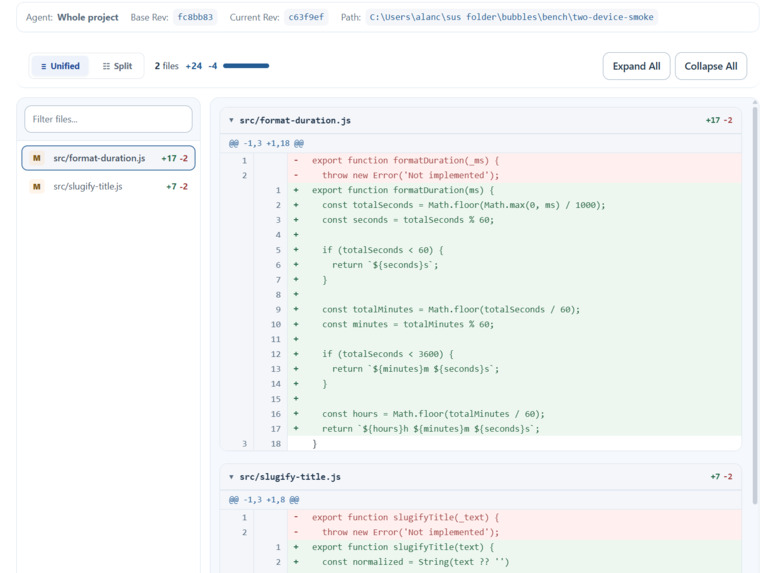Viewport: 762px width, 573px height.
Task: Click the slugify-title.js header title text
Action: (x=290, y=477)
